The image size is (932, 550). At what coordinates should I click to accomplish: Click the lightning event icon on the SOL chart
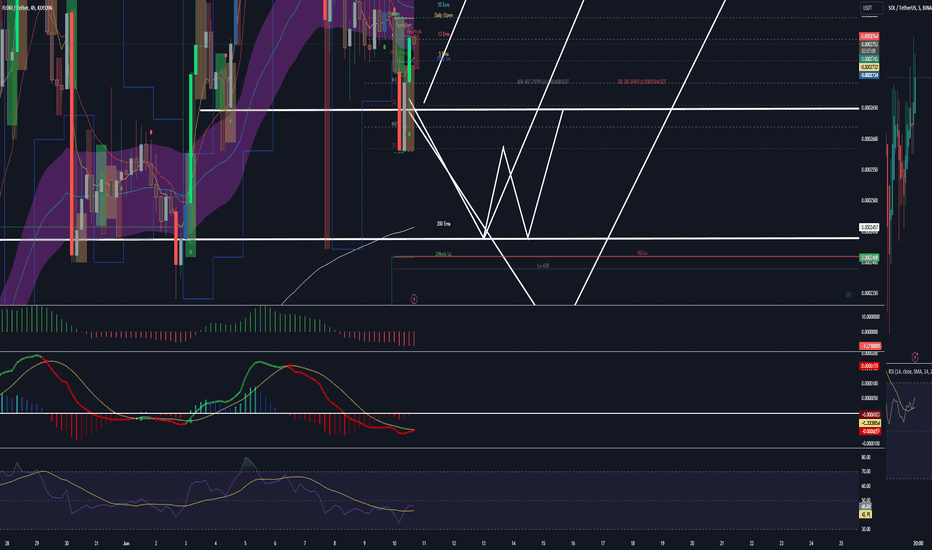(x=915, y=357)
